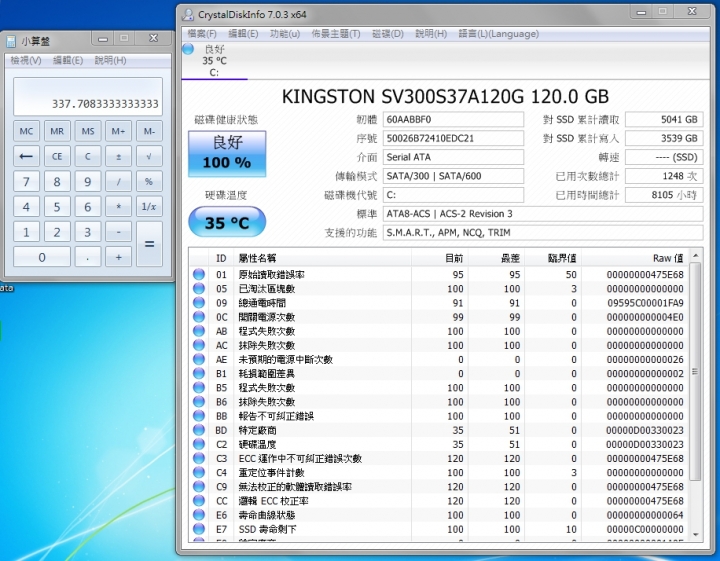This screenshot has height=561, width=720.
Task: Click the 已用時間總計 value 8105 小時
Action: 664,195
